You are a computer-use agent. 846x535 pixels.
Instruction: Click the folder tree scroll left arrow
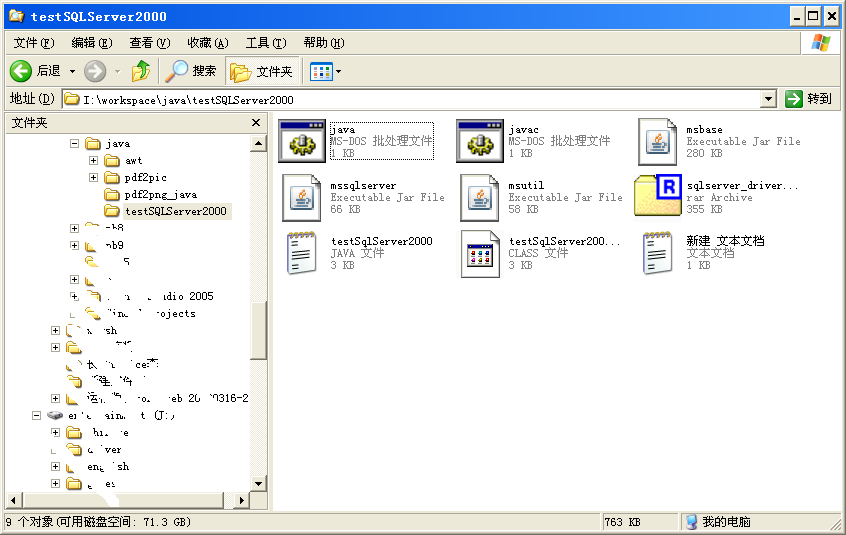(x=14, y=500)
